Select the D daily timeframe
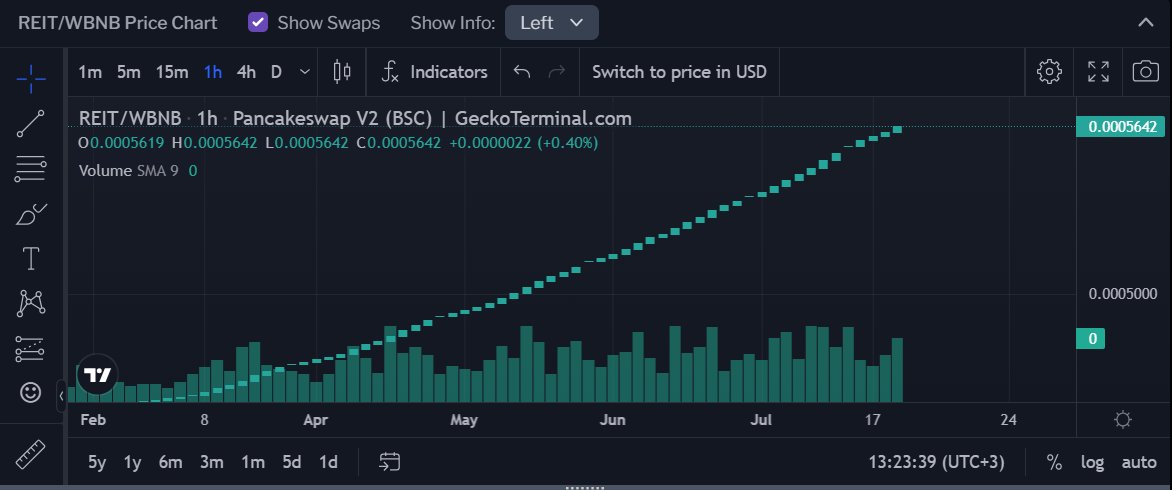Viewport: 1172px width, 490px height. click(x=277, y=72)
